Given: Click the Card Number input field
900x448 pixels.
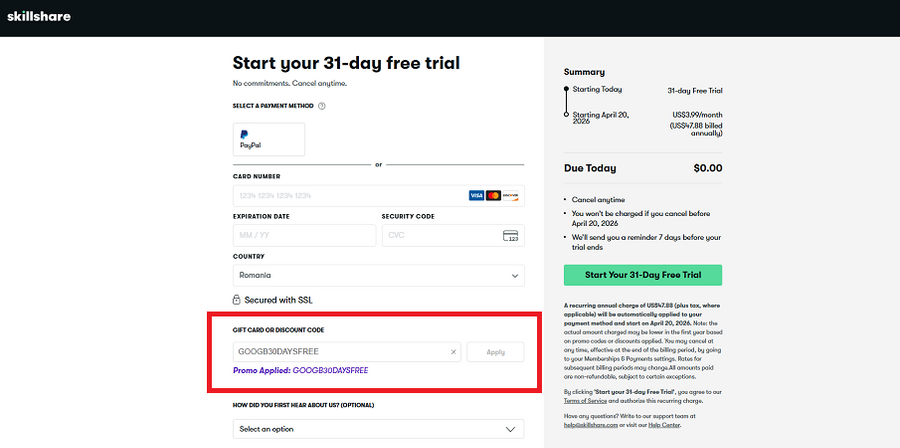Looking at the screenshot, I should click(x=345, y=195).
